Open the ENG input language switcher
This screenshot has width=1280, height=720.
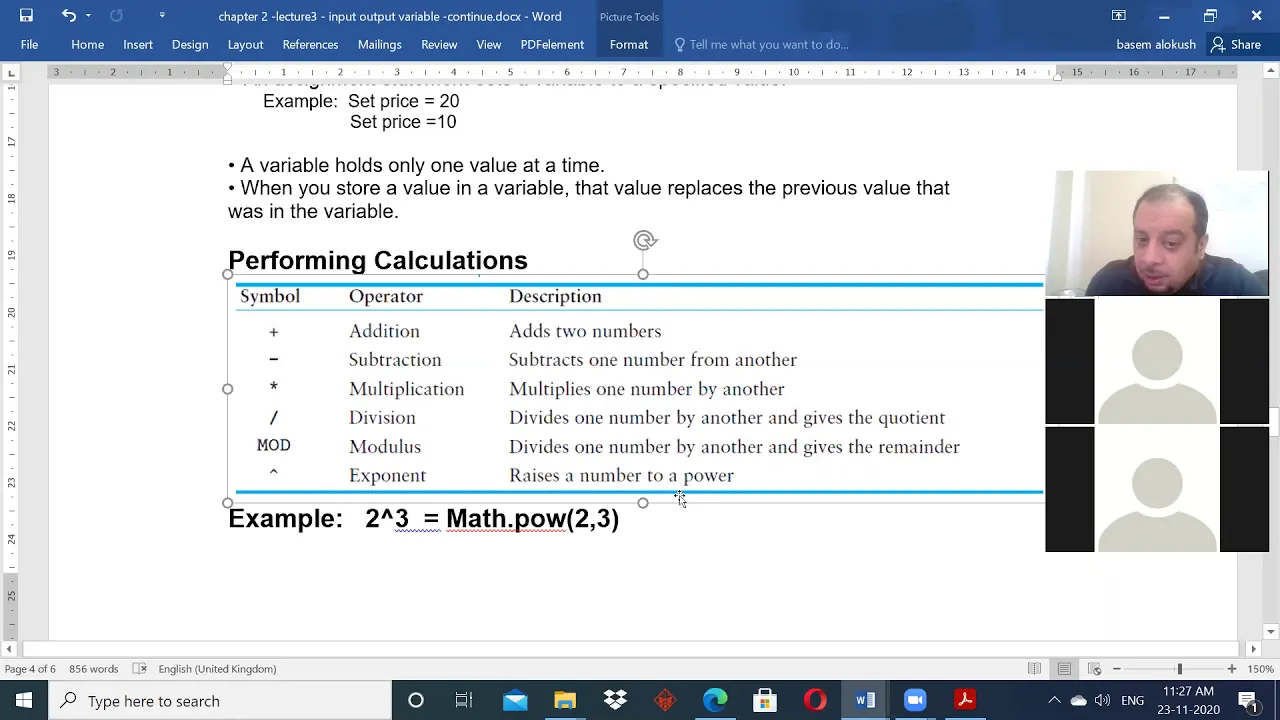tap(1132, 700)
